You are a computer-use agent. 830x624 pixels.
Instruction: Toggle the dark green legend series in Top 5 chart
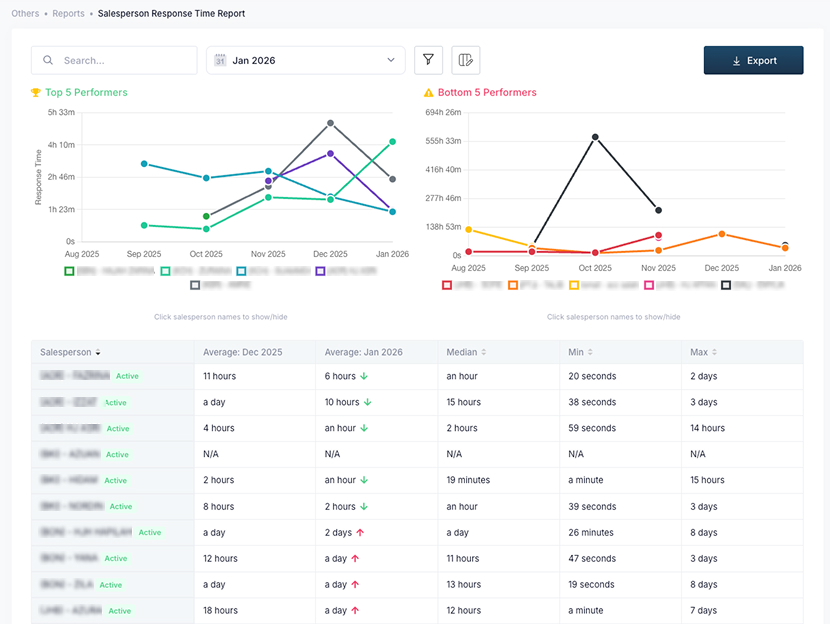tap(69, 271)
